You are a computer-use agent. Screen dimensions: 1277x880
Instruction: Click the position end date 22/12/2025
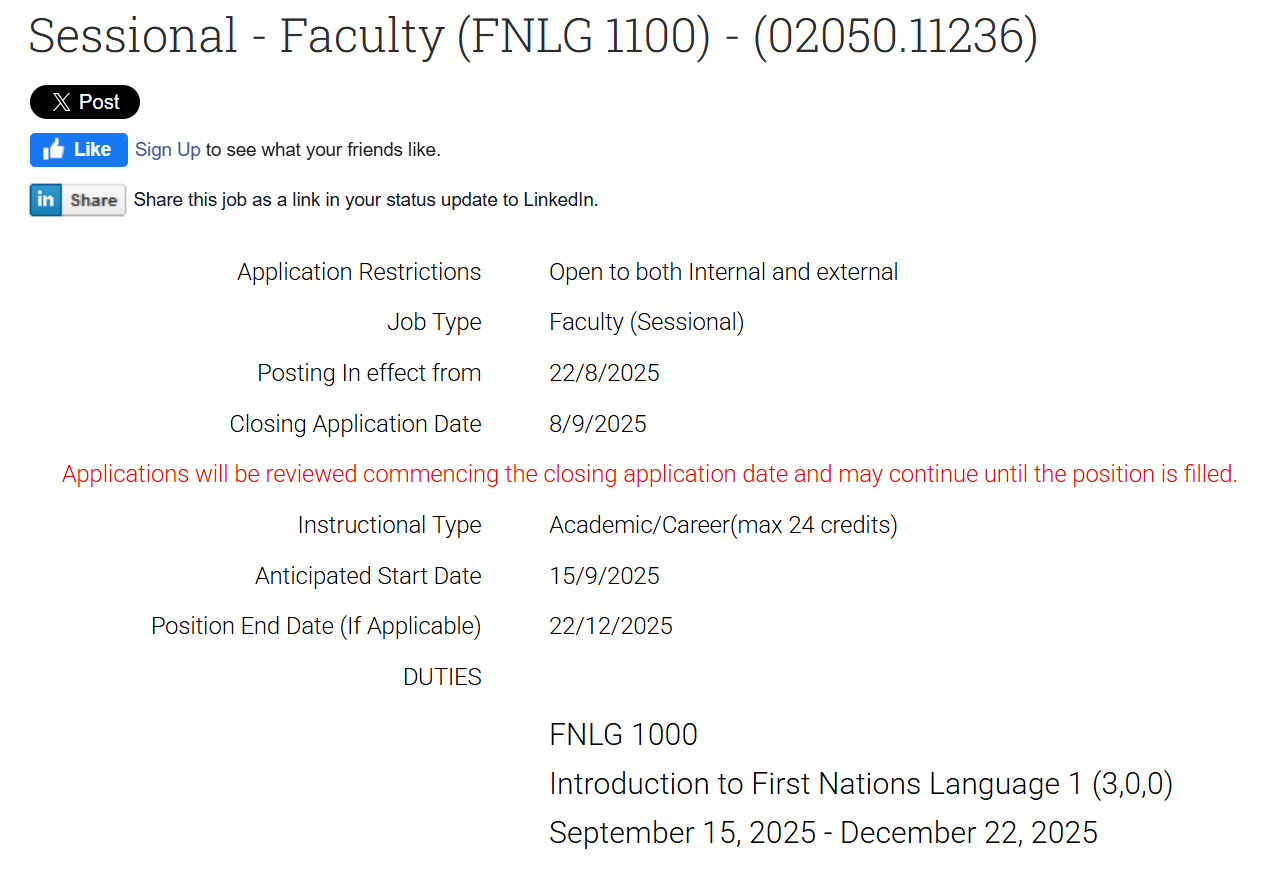(x=611, y=626)
